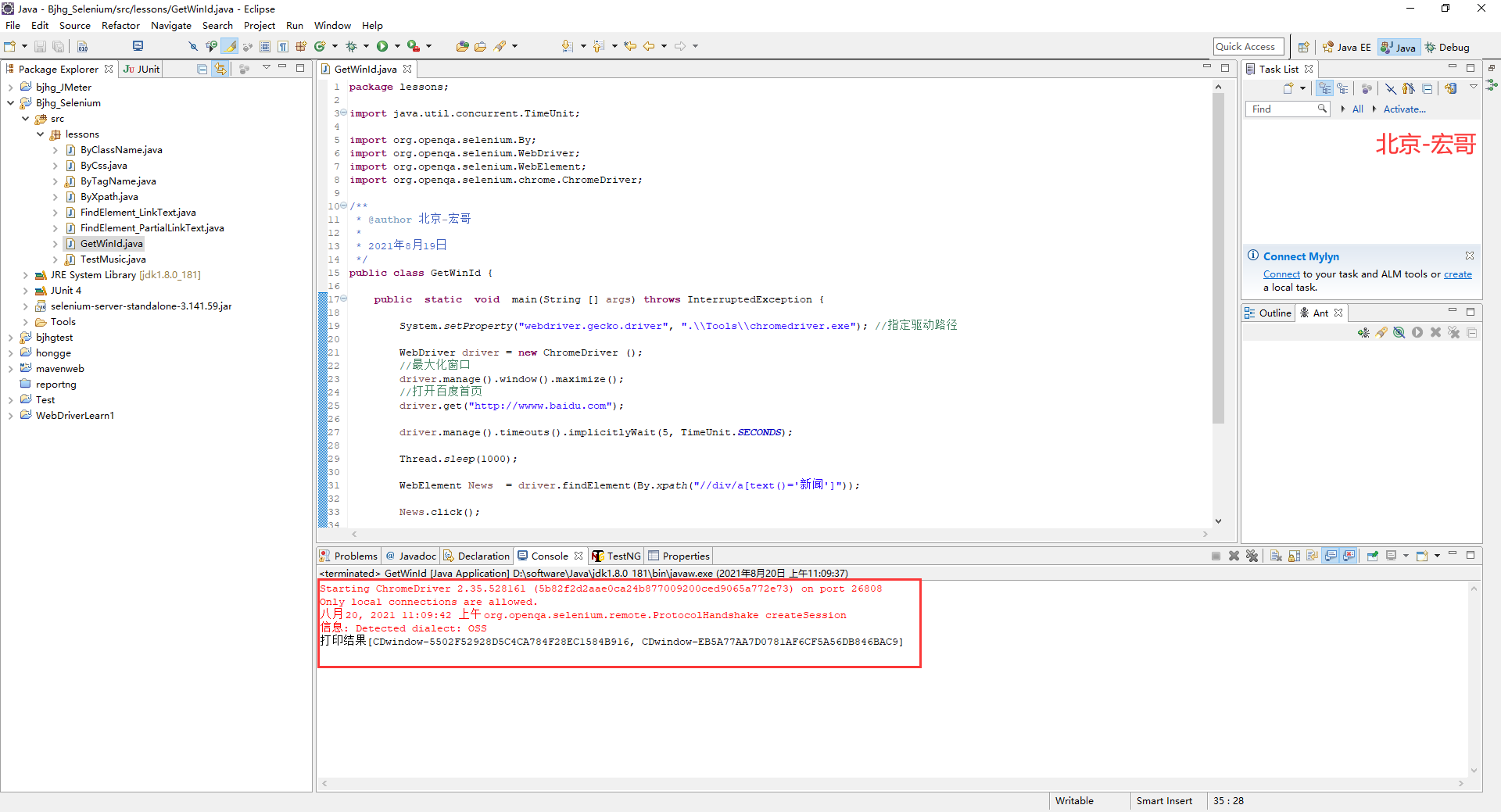Viewport: 1501px width, 812px height.
Task: Click the New Java Class icon
Action: (x=319, y=47)
